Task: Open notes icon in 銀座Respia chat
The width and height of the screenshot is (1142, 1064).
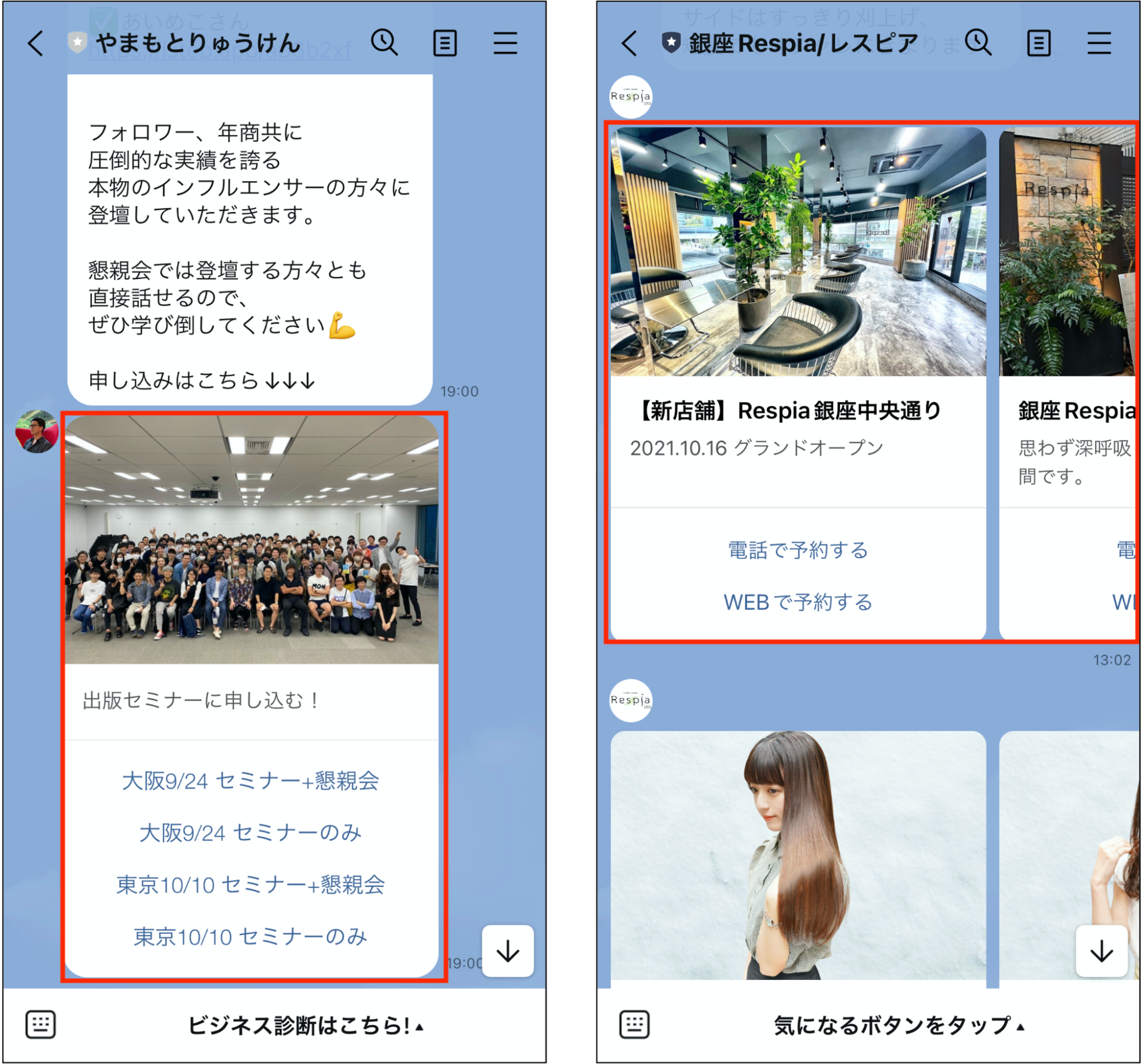Action: (1039, 43)
